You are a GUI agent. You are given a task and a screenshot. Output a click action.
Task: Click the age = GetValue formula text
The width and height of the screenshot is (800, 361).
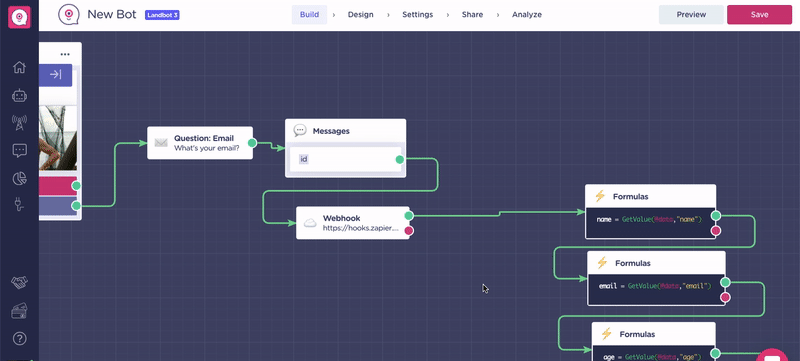tap(653, 356)
